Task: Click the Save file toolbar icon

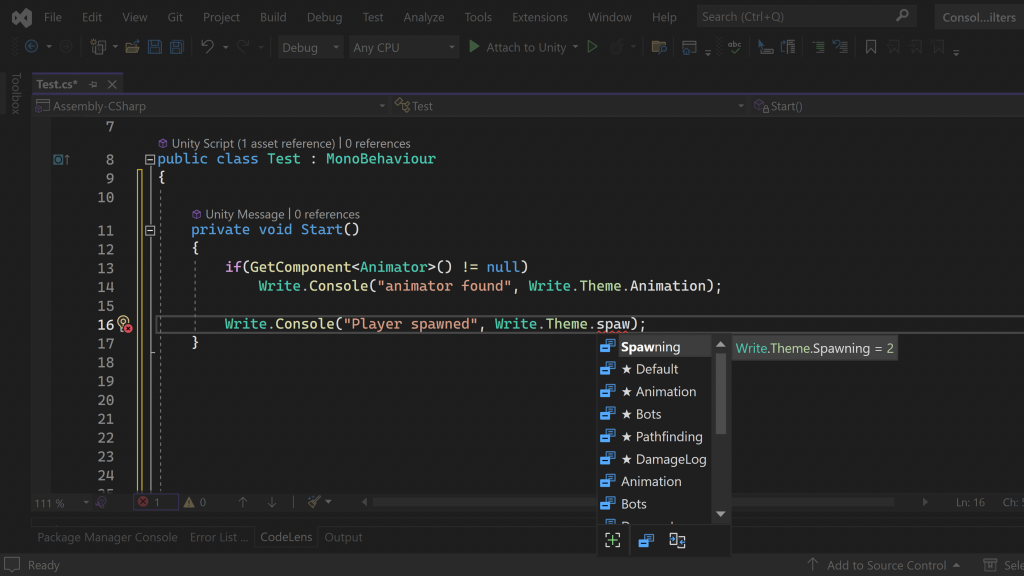Action: [155, 47]
